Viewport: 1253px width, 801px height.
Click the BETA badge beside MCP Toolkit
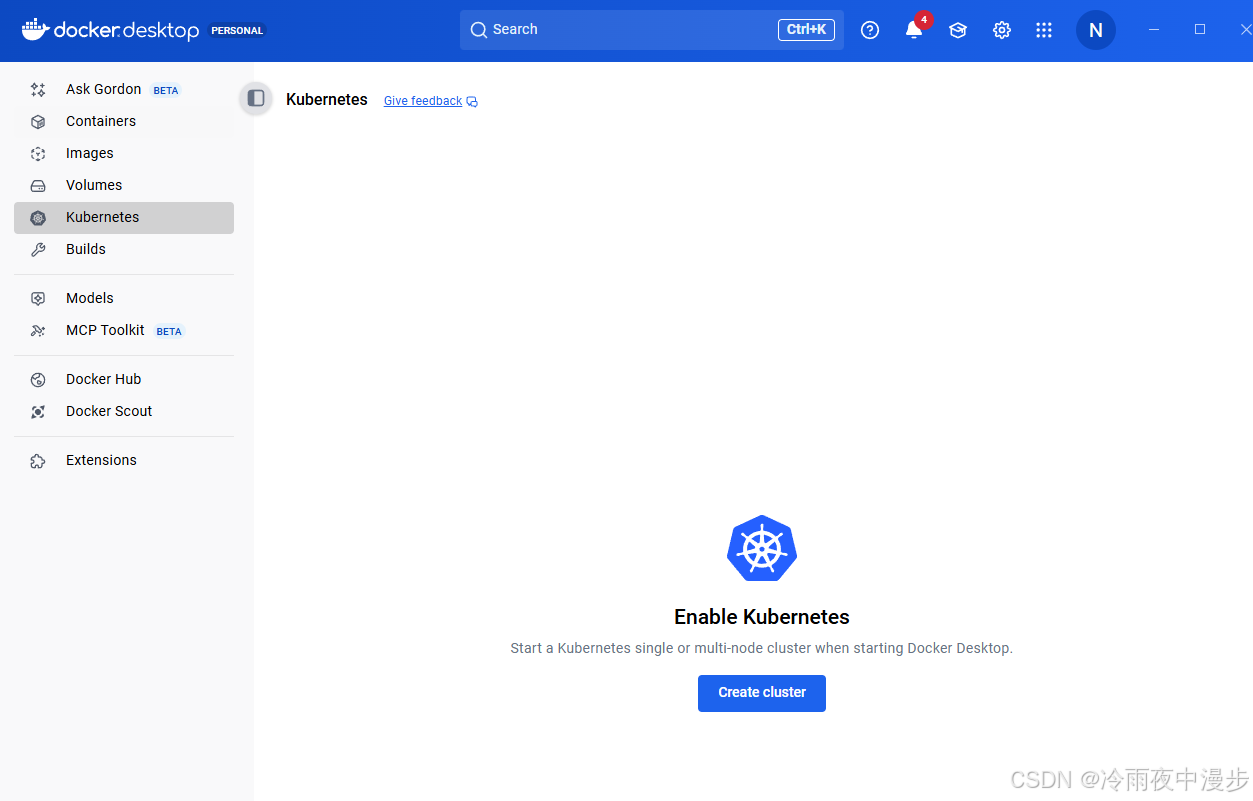[x=169, y=331]
